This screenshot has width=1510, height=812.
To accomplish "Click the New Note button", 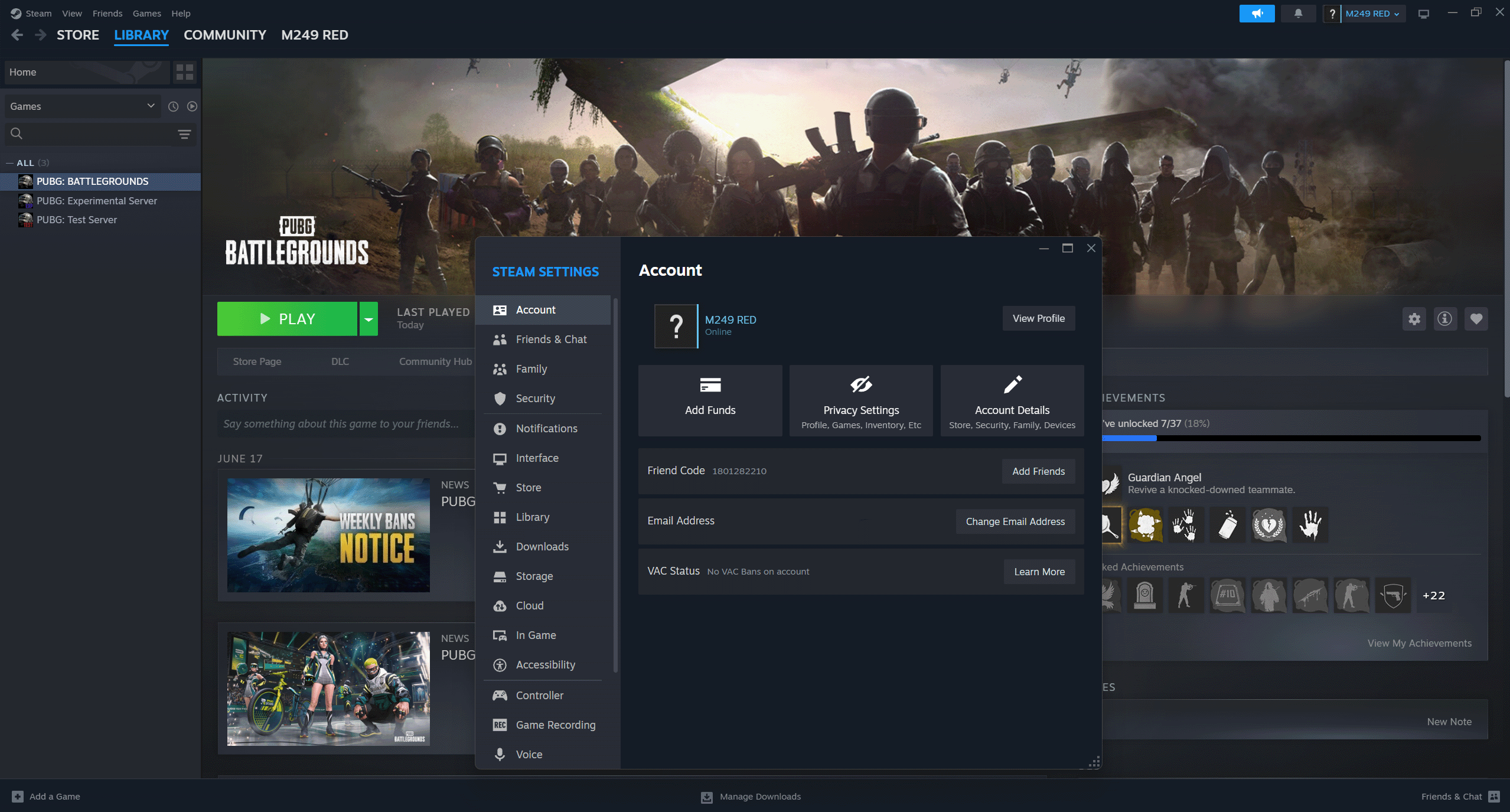I will (x=1449, y=722).
